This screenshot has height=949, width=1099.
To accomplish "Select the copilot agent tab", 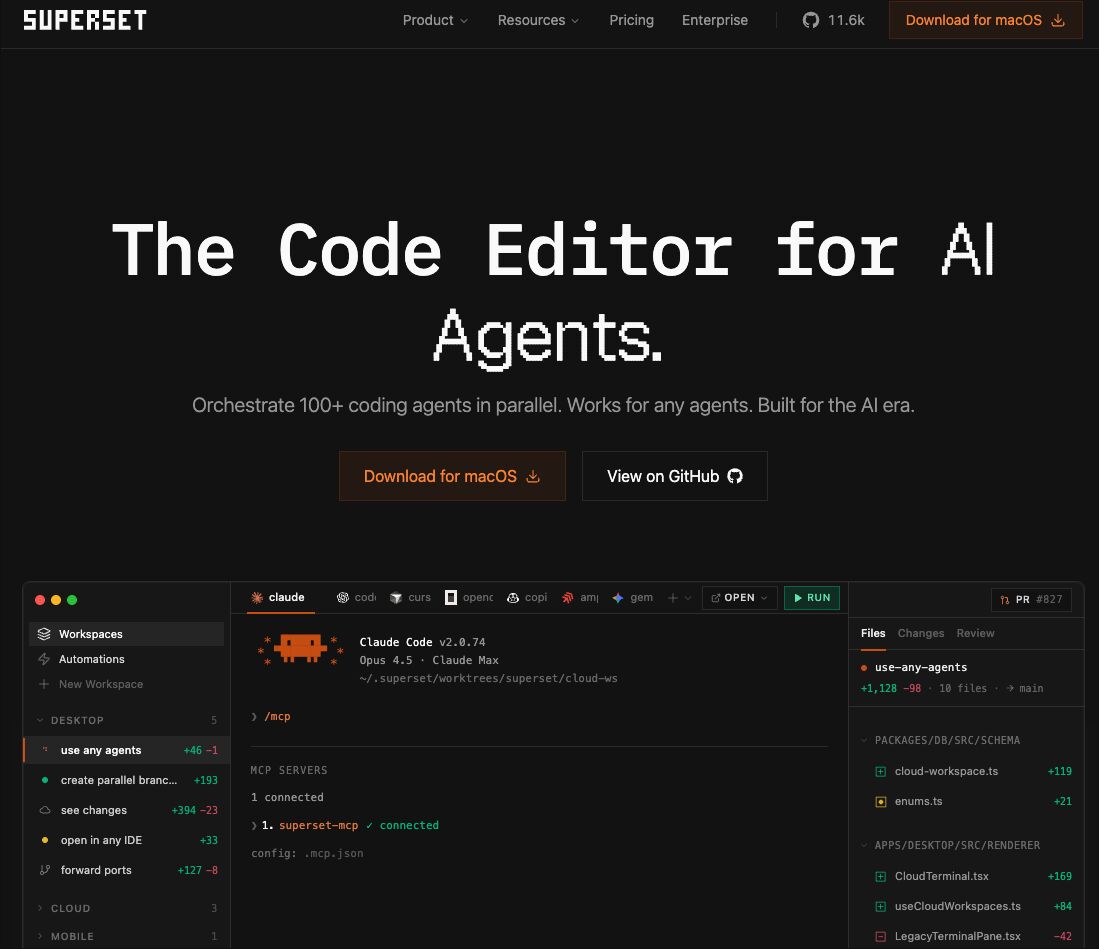I will pos(526,597).
